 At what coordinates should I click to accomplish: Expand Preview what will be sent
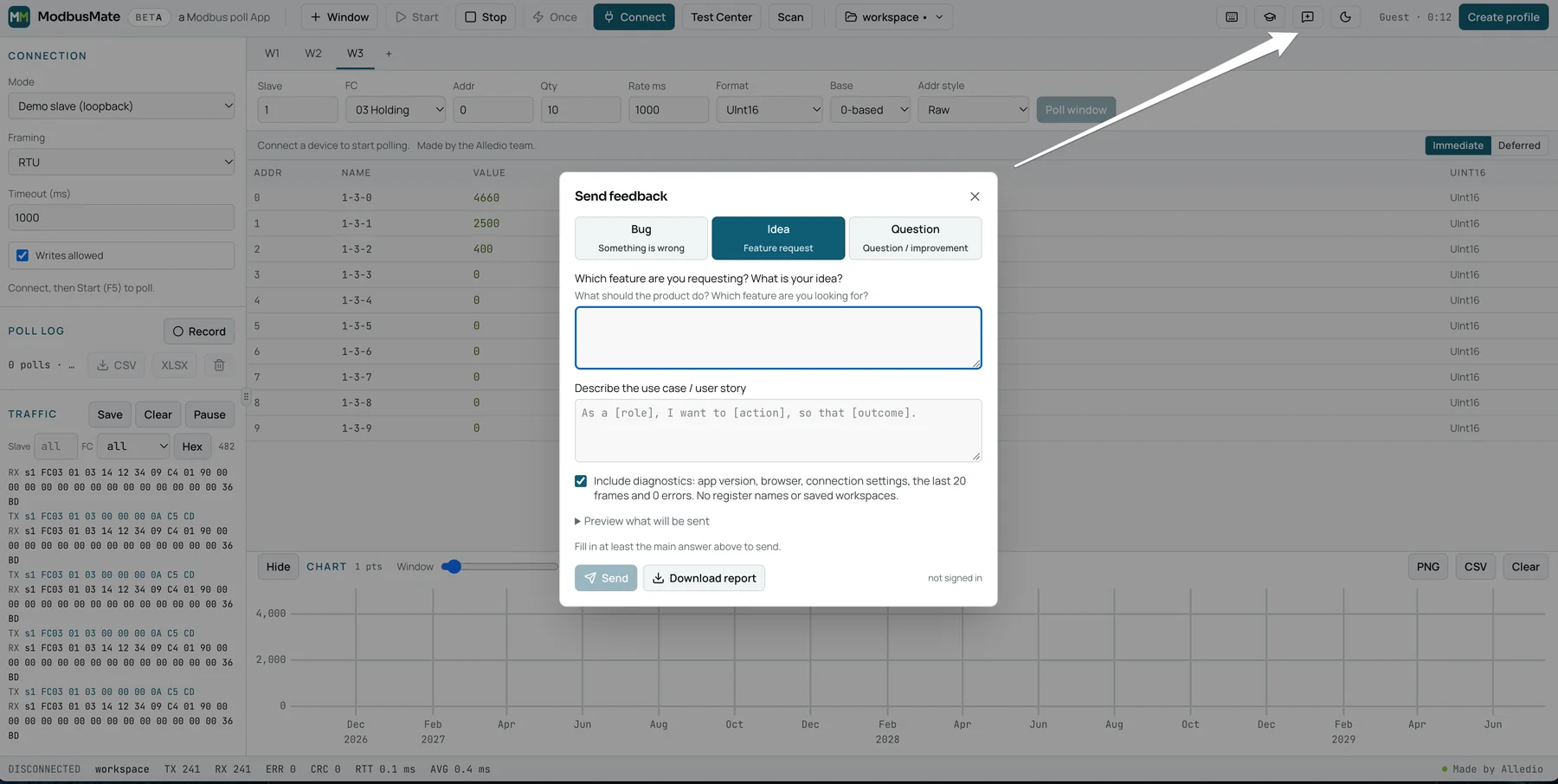coord(642,521)
